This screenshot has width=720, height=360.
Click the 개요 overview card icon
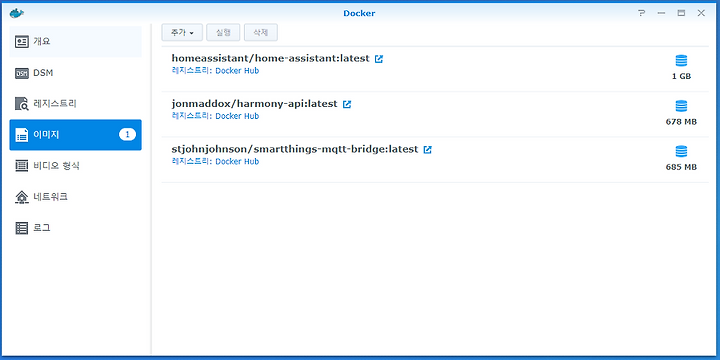tap(22, 42)
